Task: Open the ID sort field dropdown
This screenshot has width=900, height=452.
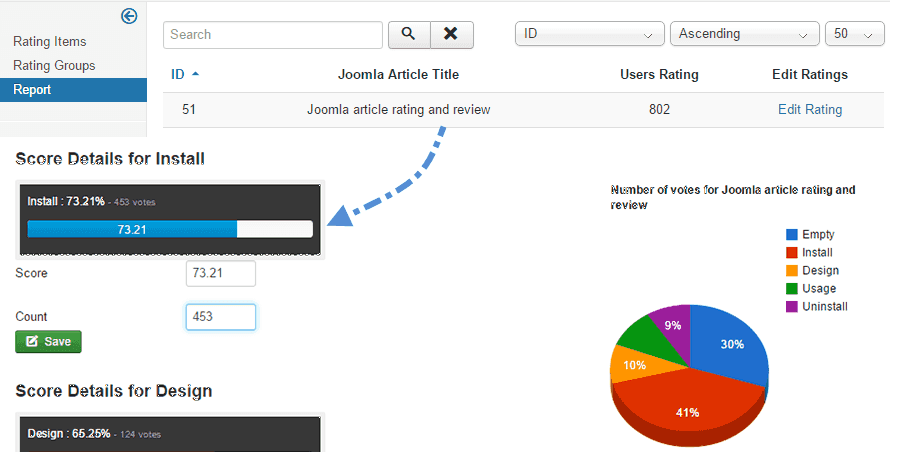Action: (x=589, y=34)
